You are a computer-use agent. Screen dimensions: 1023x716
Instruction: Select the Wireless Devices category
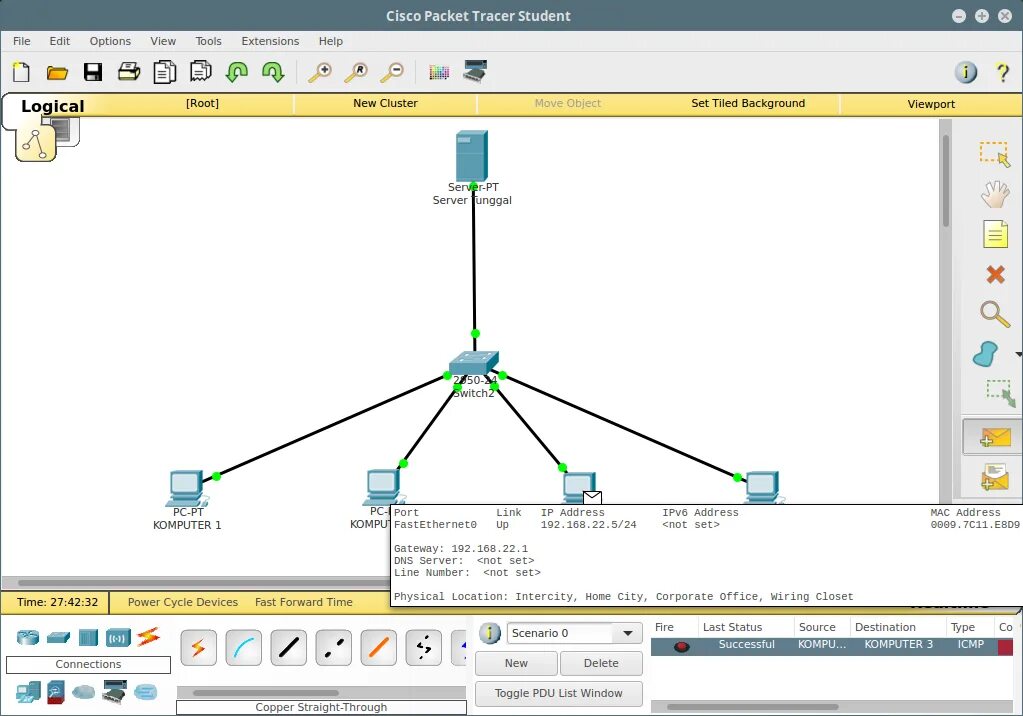(x=118, y=637)
